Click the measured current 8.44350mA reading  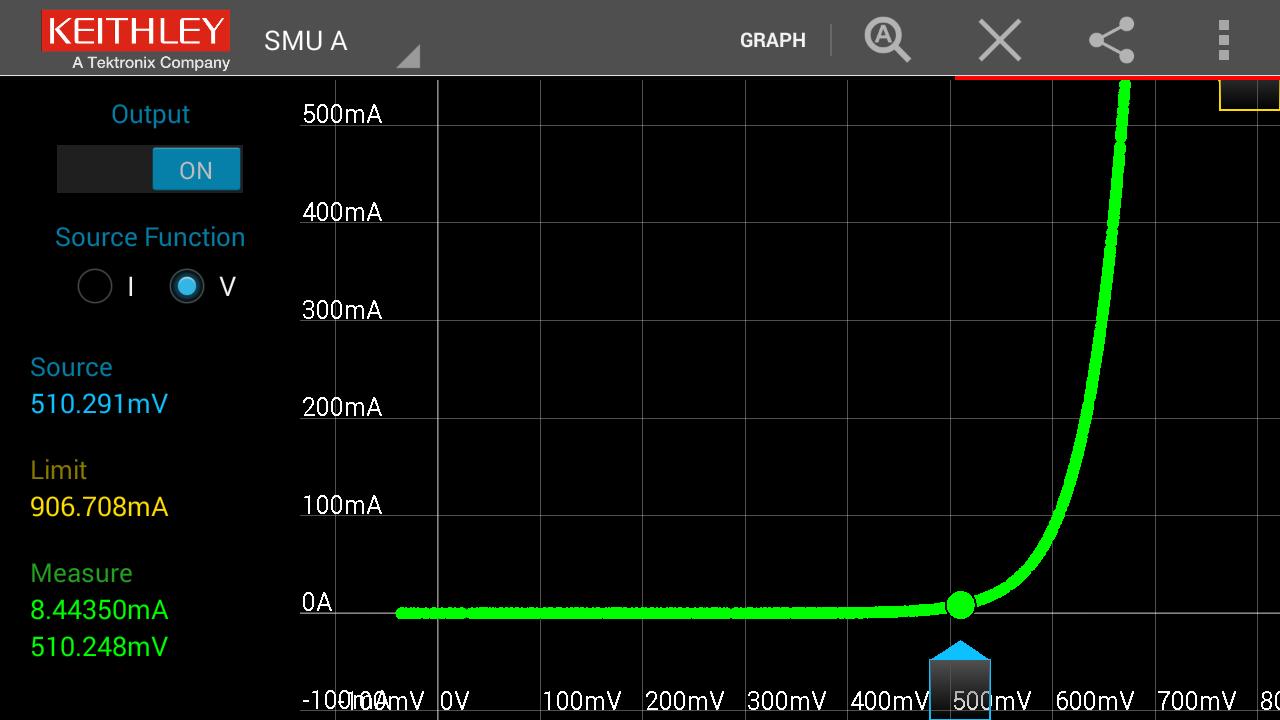99,610
